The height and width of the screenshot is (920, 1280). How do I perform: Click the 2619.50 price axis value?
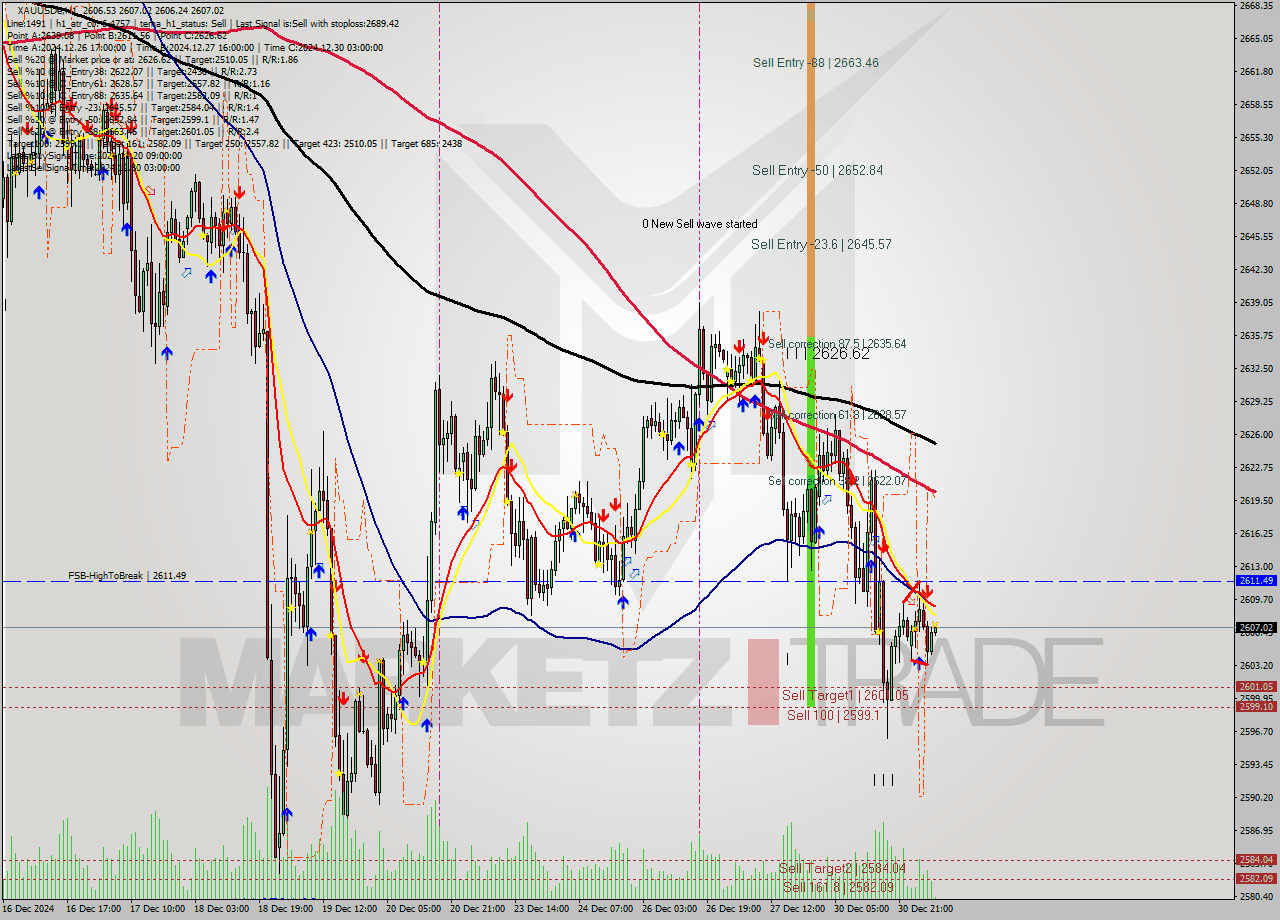(1255, 500)
